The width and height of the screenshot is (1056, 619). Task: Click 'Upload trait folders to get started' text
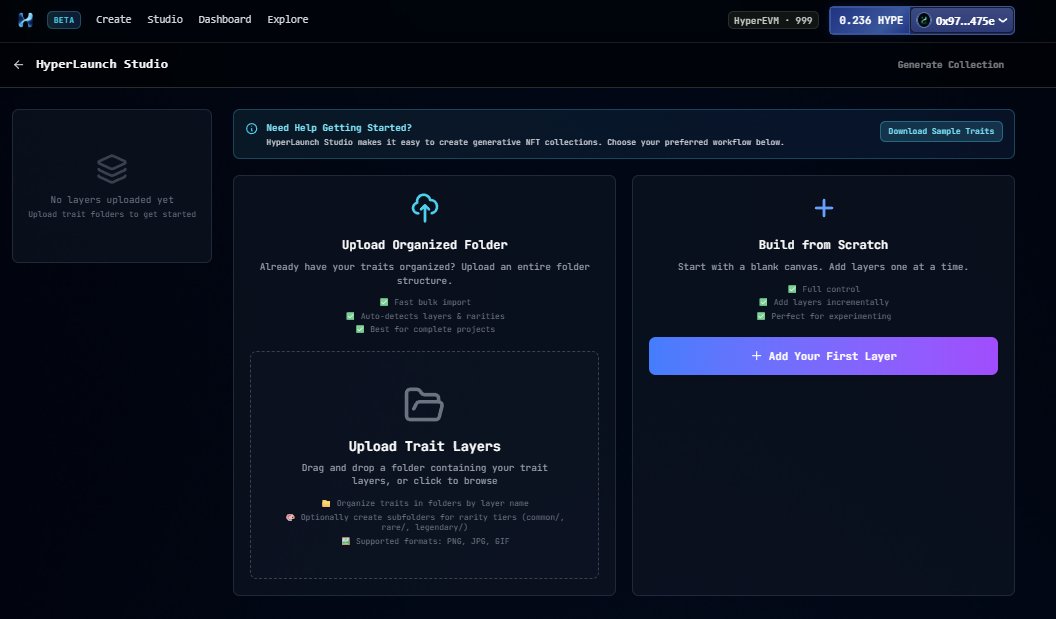(112, 214)
